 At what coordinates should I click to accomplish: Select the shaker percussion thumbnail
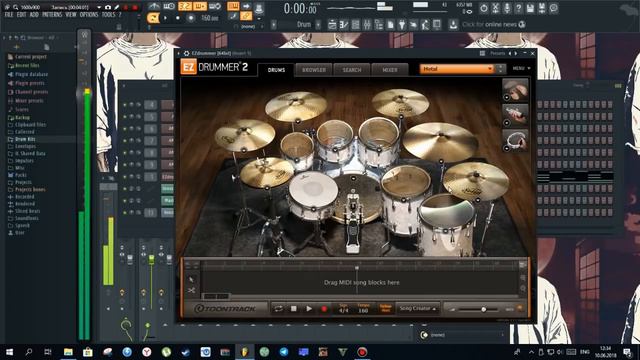click(x=515, y=115)
